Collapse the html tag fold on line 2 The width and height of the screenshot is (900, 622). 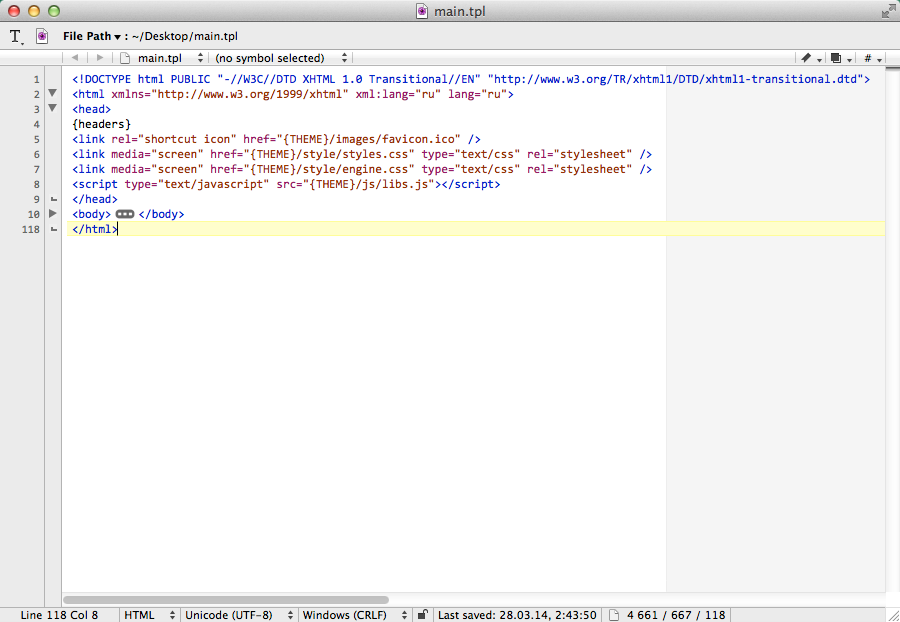tap(52, 93)
